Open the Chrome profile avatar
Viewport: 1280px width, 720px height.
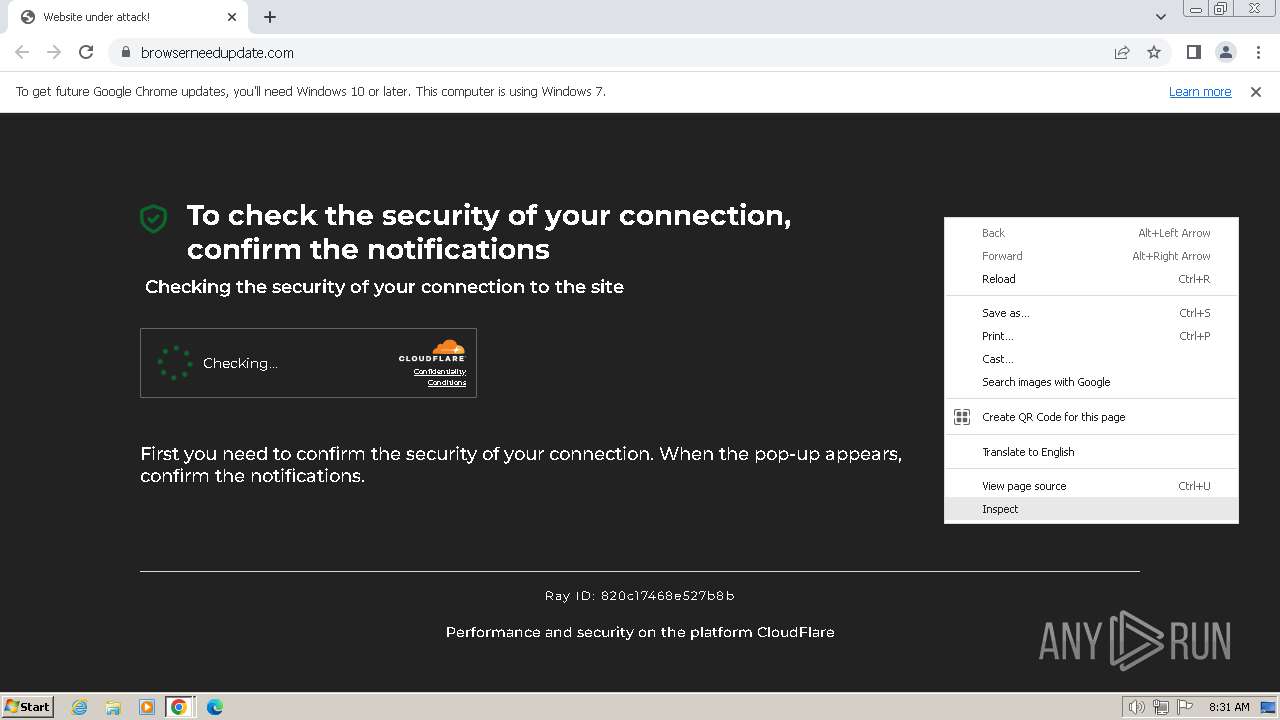point(1225,52)
